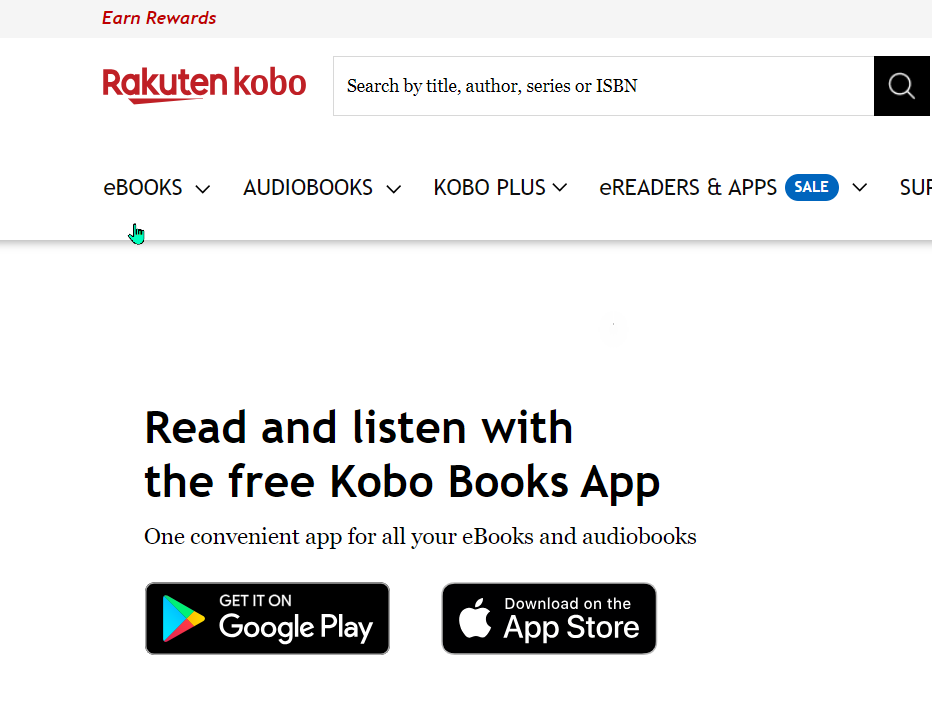Image resolution: width=932 pixels, height=712 pixels.
Task: Click the Apple logo on App Store badge
Action: (x=475, y=619)
